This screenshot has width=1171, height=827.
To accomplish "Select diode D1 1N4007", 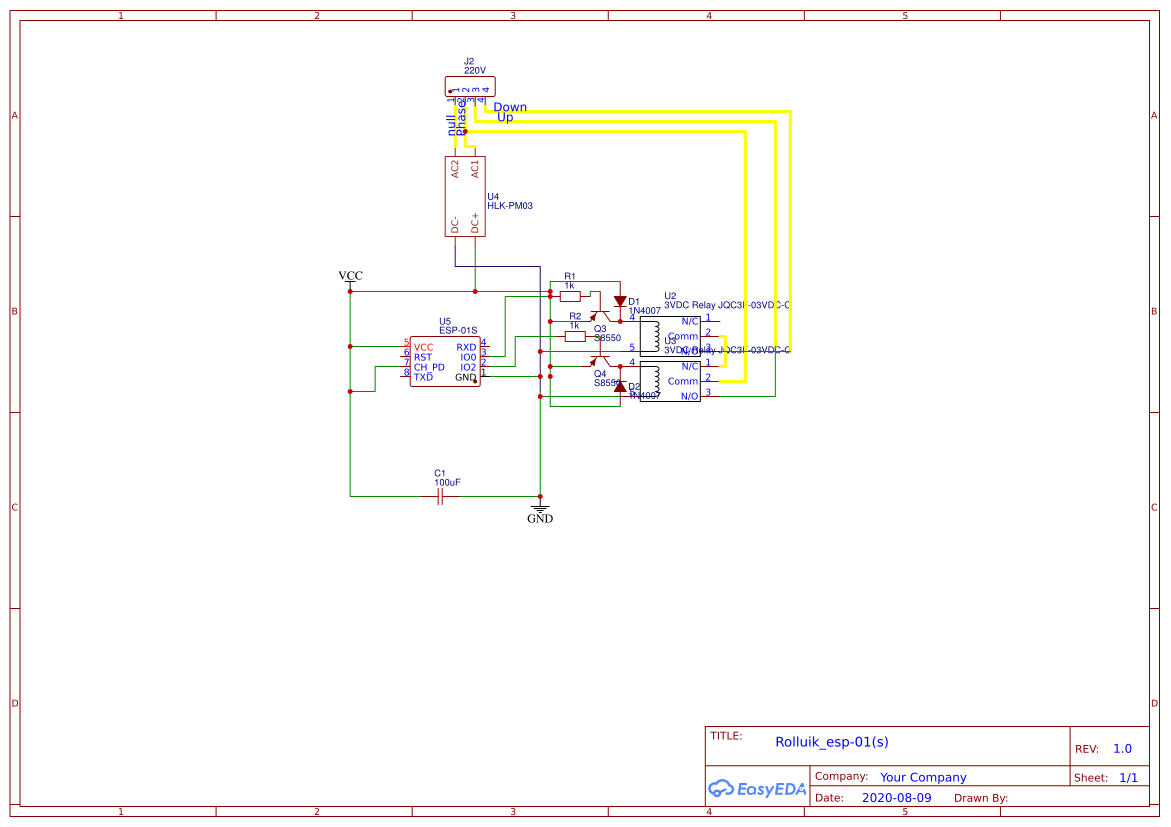I will click(622, 300).
